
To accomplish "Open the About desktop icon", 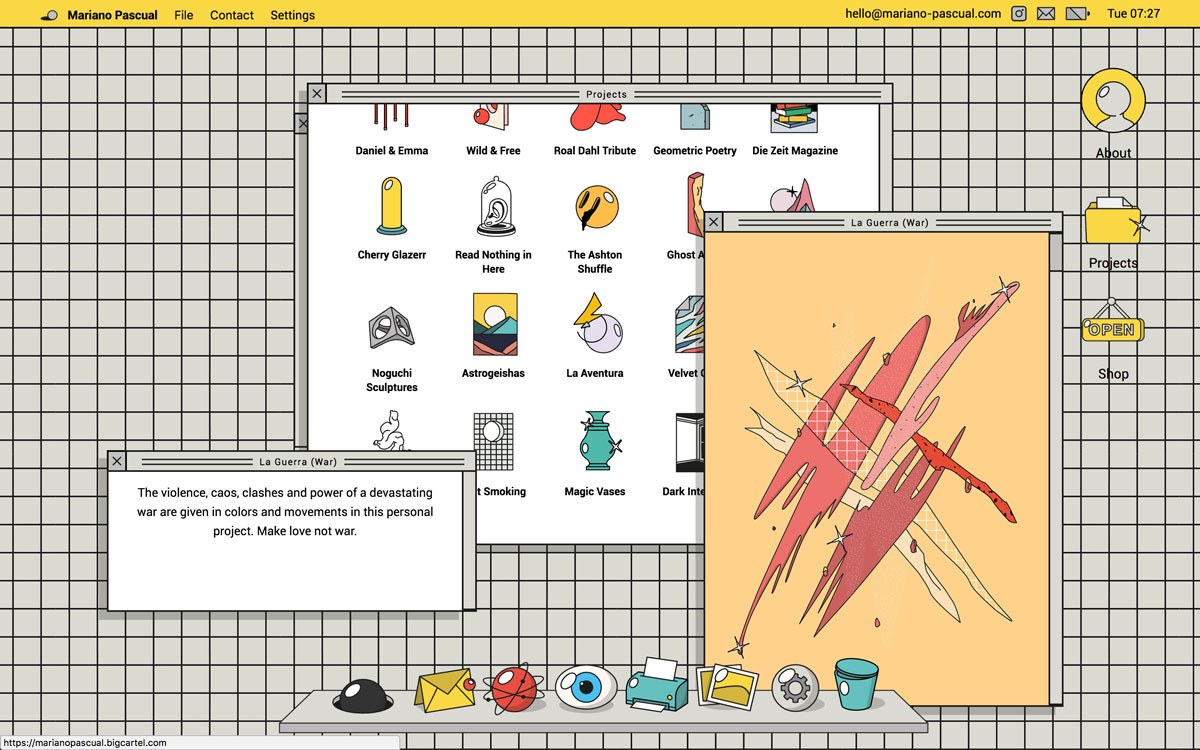I will click(1113, 102).
